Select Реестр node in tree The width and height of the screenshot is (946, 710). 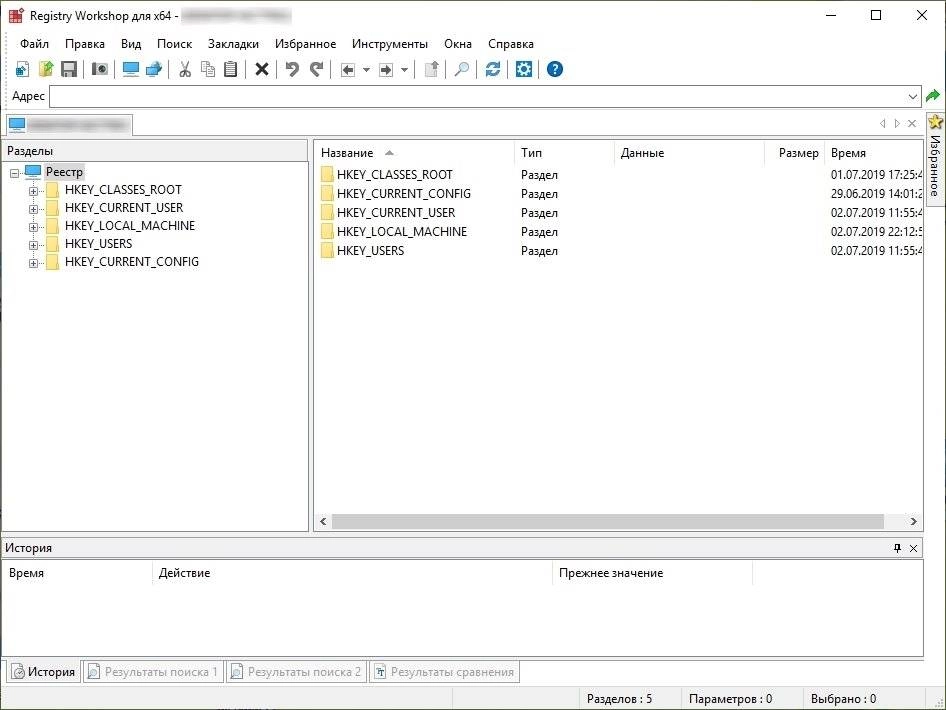click(64, 172)
